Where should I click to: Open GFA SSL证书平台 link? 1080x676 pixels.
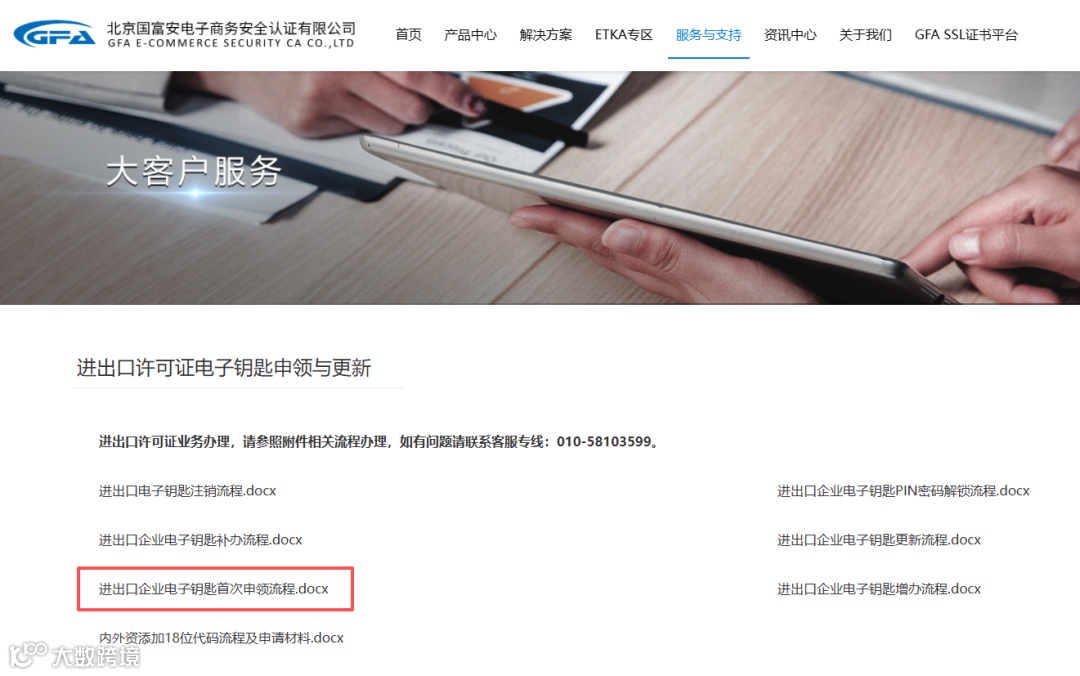tap(966, 34)
